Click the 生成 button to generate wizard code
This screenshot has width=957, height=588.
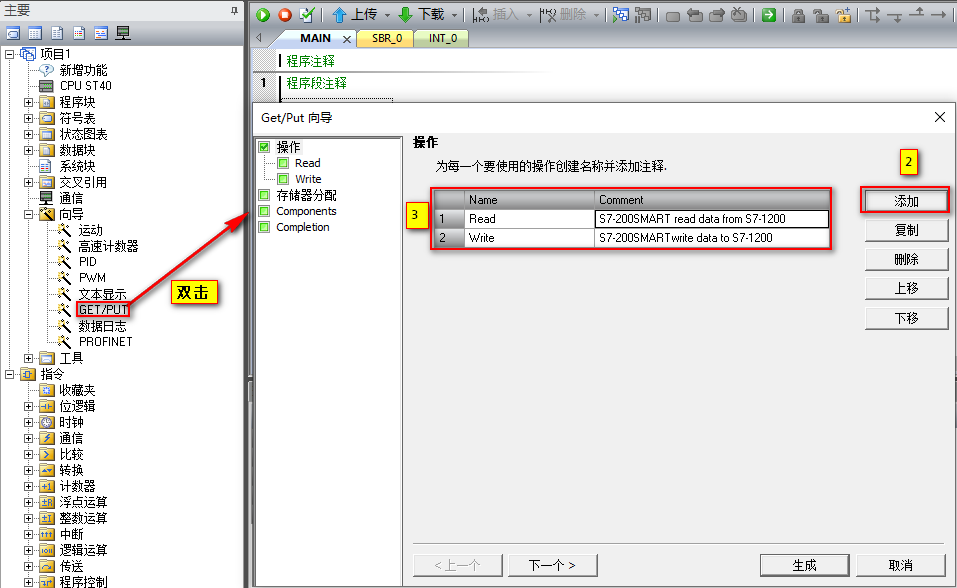click(x=804, y=565)
